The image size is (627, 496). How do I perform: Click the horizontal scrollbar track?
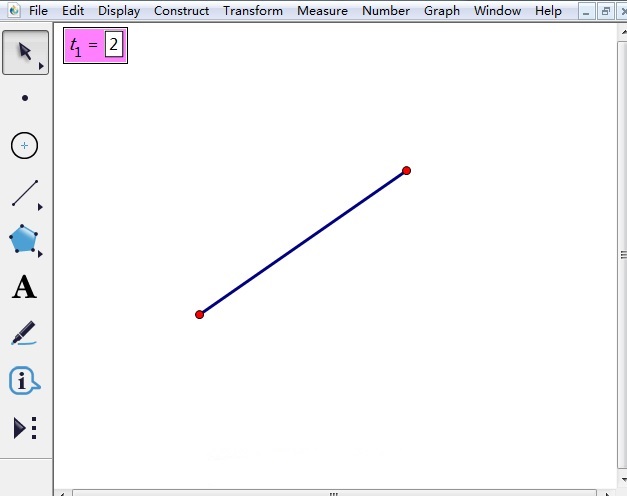[334, 493]
